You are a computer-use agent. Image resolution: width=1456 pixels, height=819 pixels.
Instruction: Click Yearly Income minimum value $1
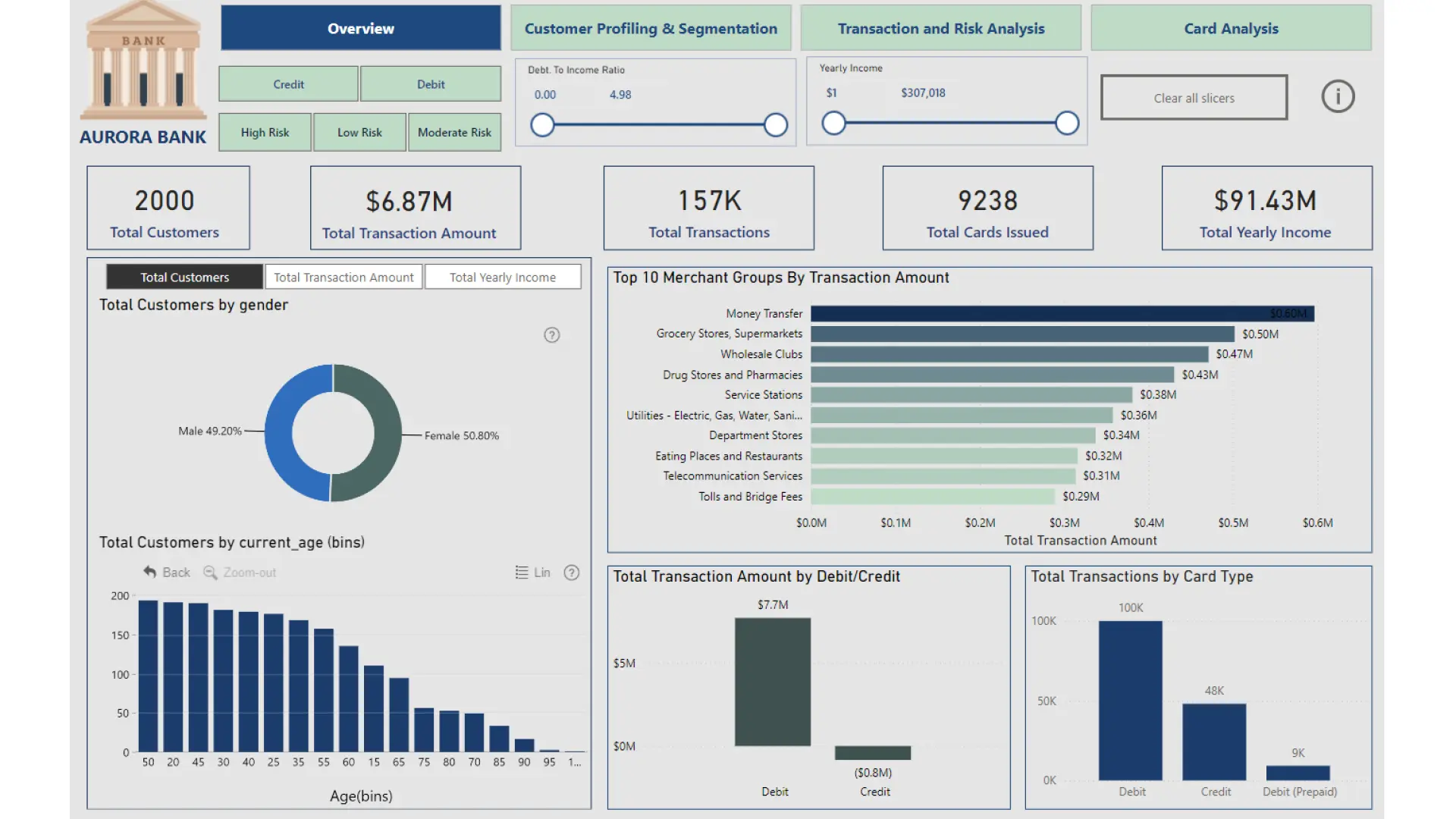(831, 93)
